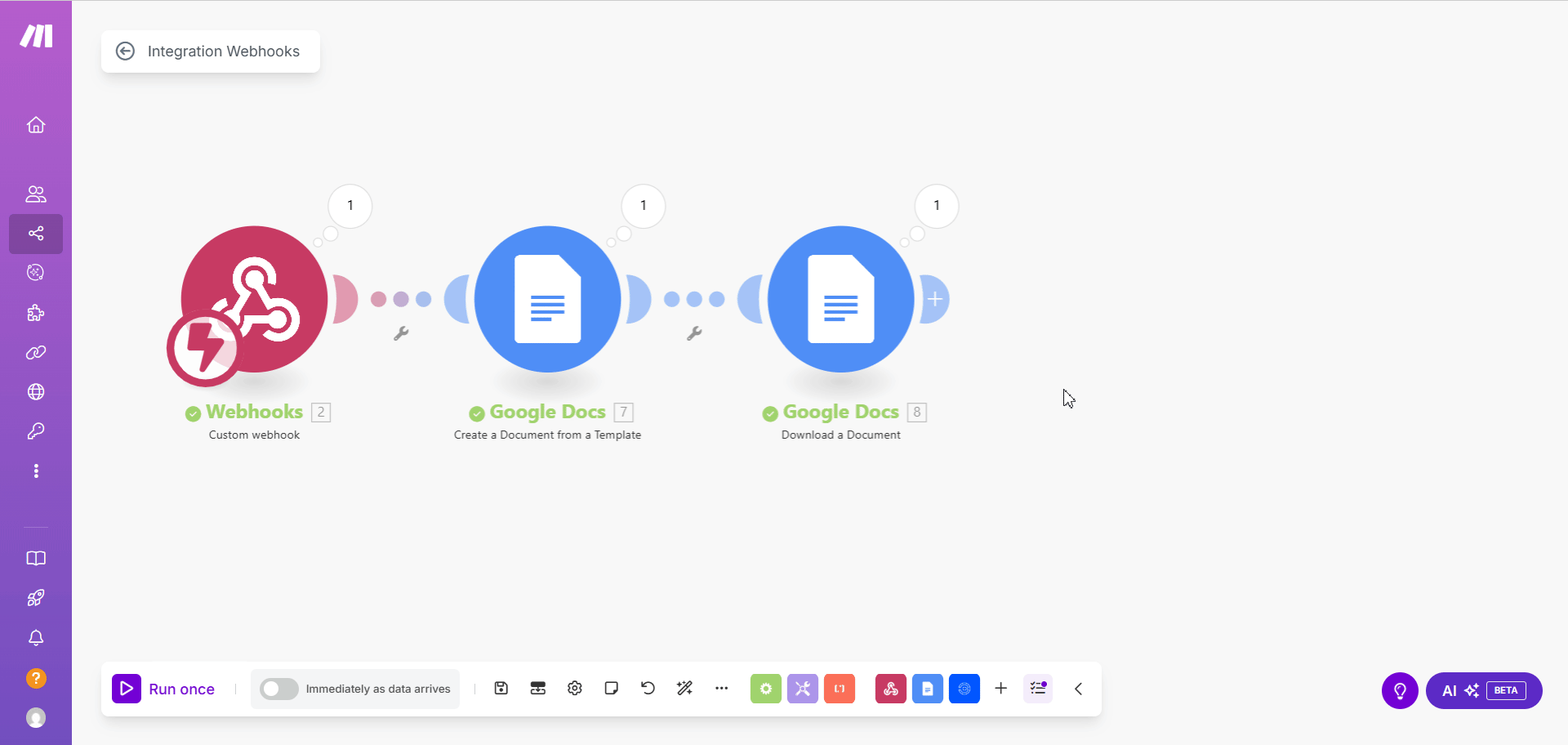Go back from Integration Webhooks scenario

click(125, 51)
